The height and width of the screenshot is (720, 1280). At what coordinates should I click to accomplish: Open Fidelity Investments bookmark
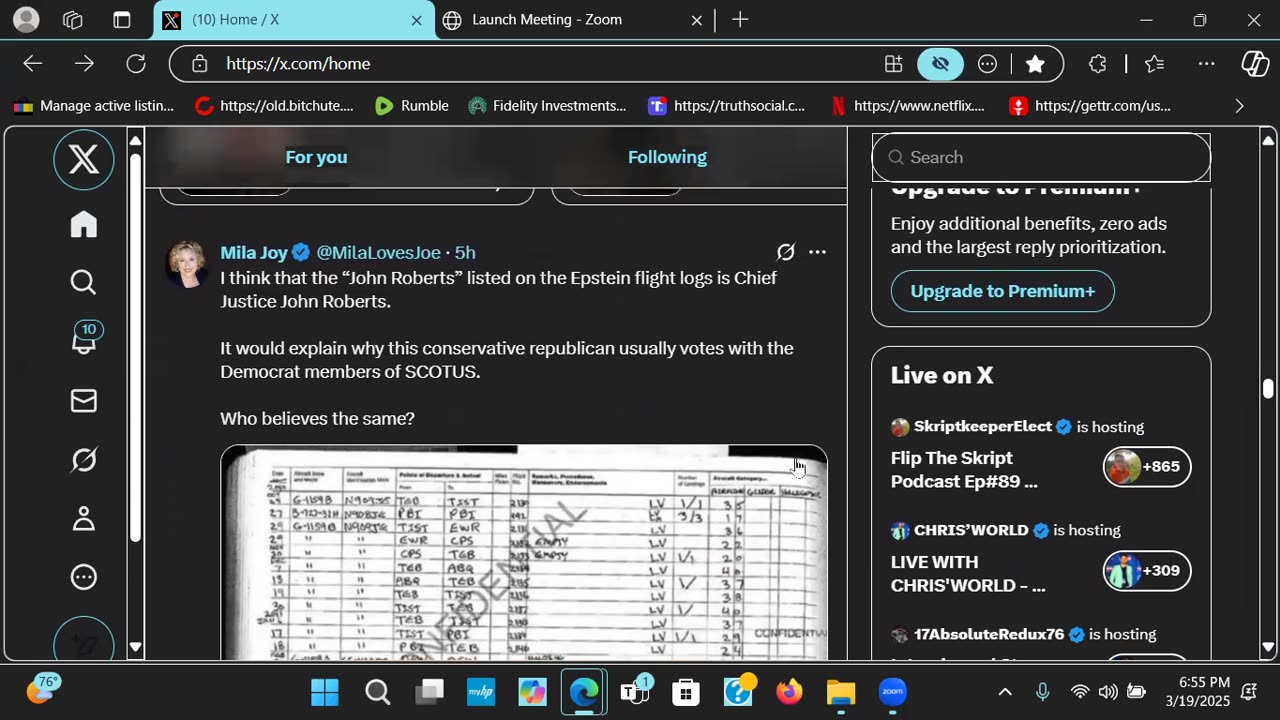click(x=546, y=106)
